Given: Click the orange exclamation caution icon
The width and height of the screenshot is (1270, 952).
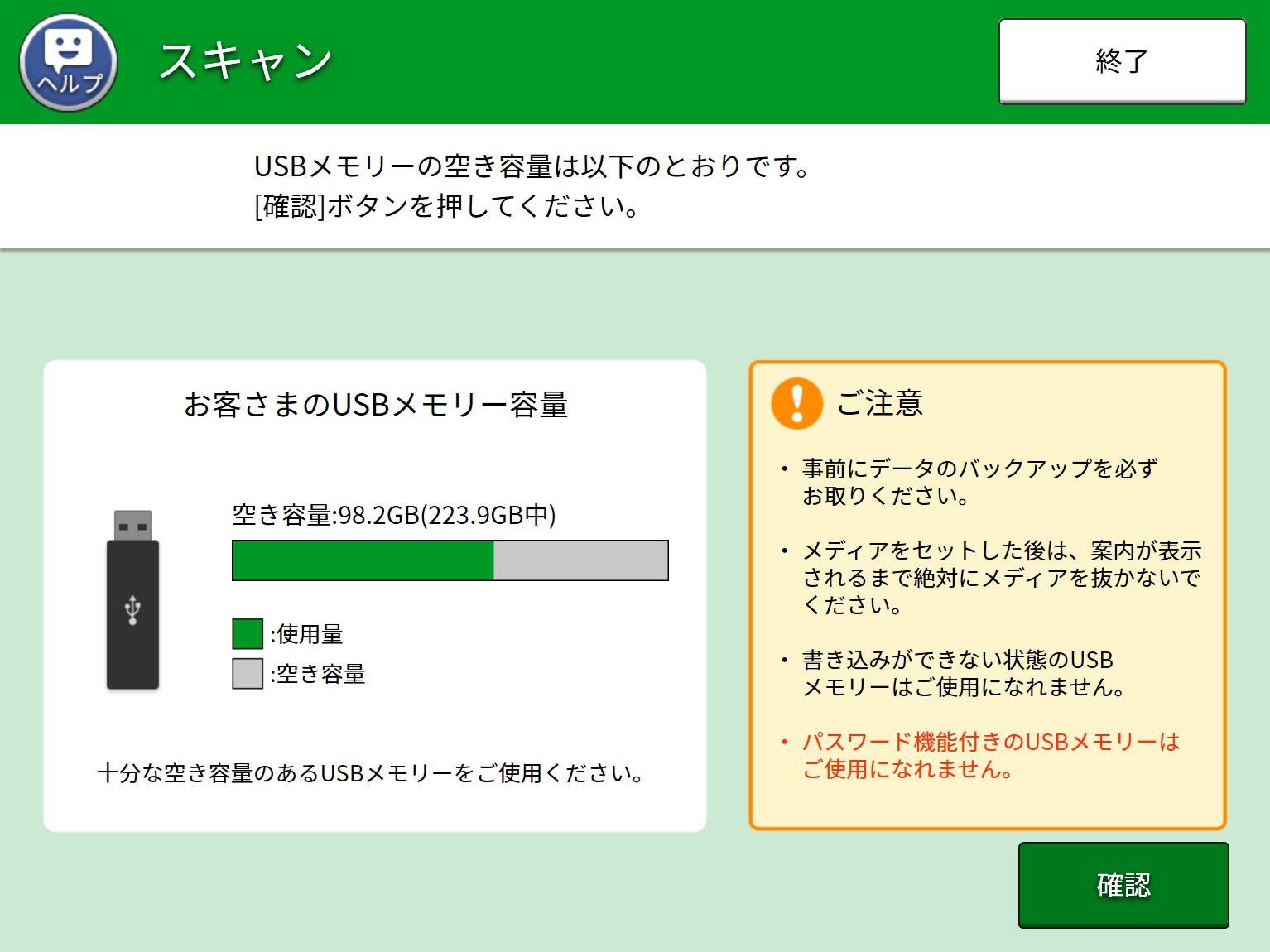Looking at the screenshot, I should coord(796,403).
